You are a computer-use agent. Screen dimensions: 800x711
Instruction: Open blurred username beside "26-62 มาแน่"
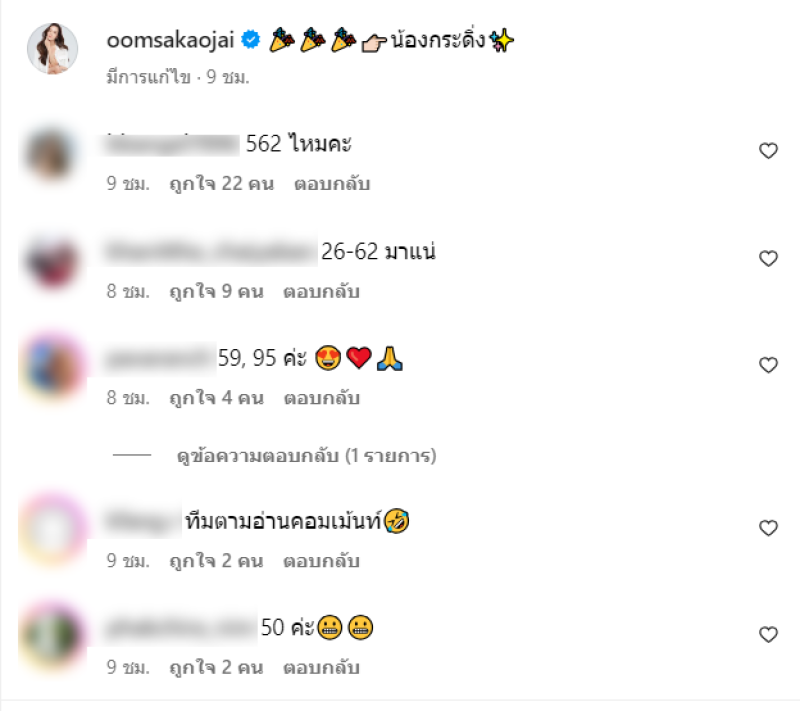click(x=210, y=251)
